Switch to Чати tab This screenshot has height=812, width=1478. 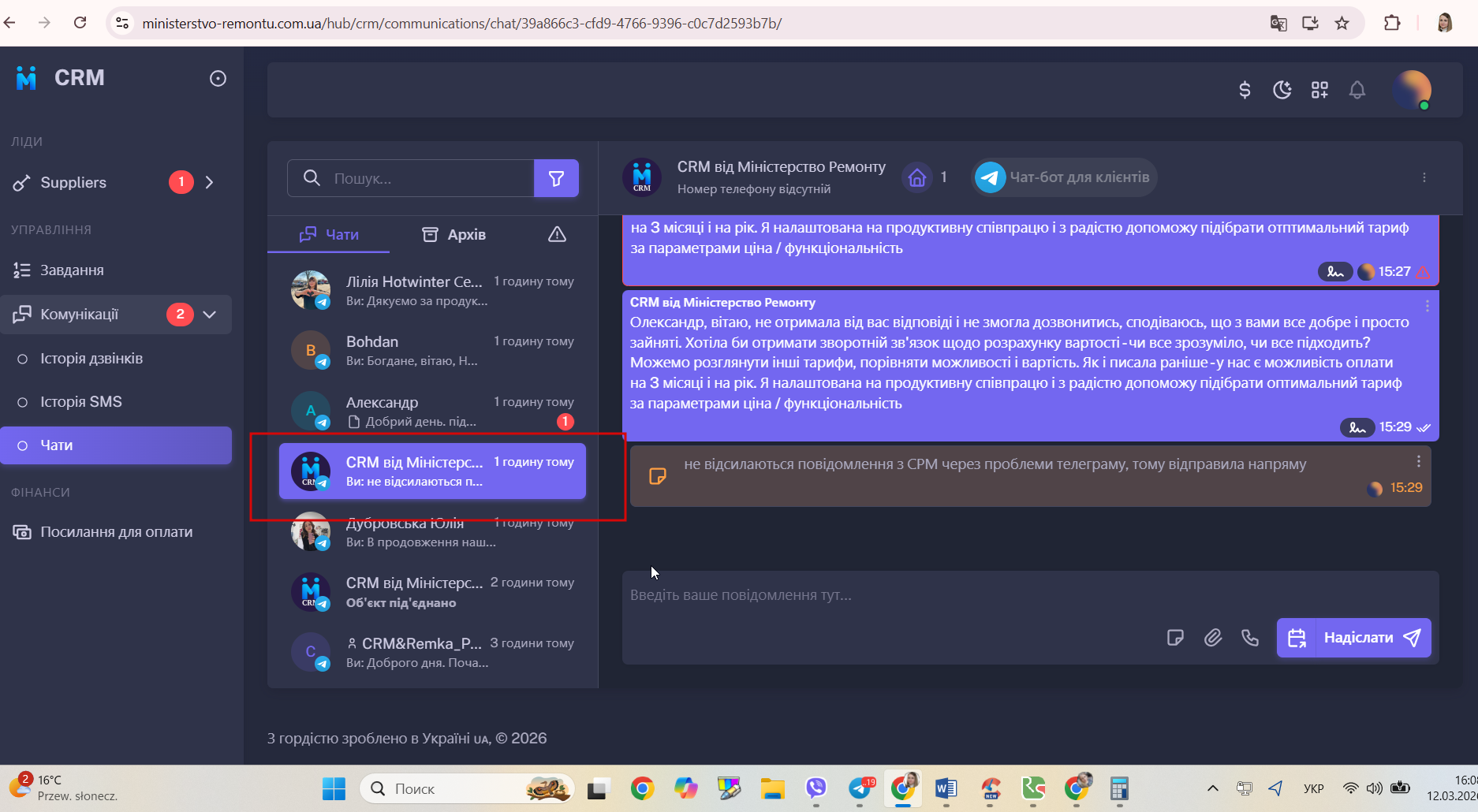point(329,235)
